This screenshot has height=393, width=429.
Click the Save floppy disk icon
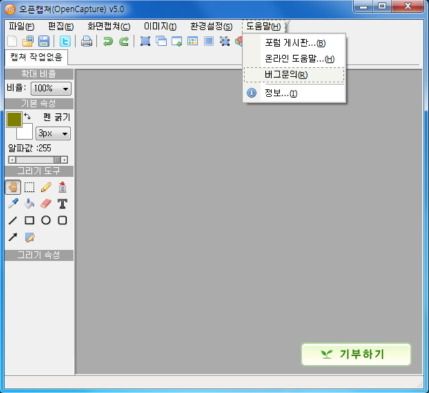(44, 41)
